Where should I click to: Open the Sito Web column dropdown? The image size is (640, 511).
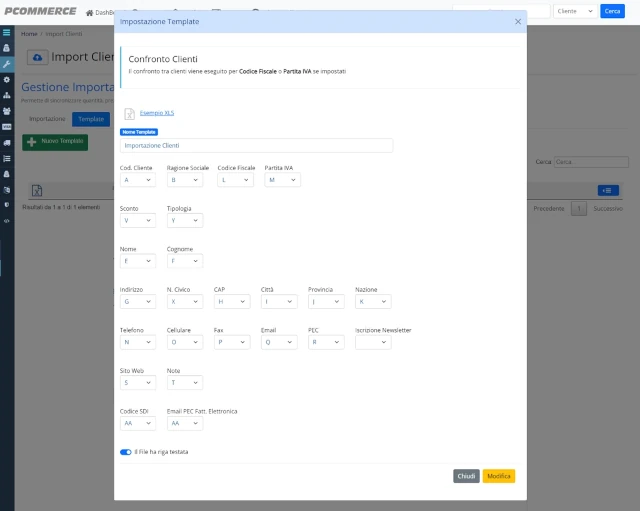coord(138,382)
